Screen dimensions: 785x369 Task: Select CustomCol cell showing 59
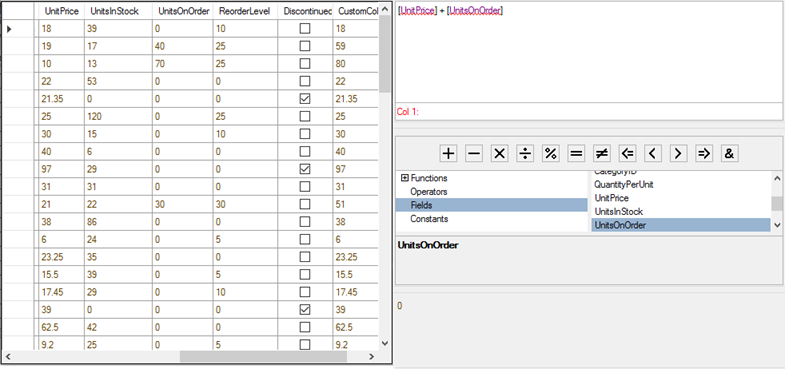tap(355, 47)
